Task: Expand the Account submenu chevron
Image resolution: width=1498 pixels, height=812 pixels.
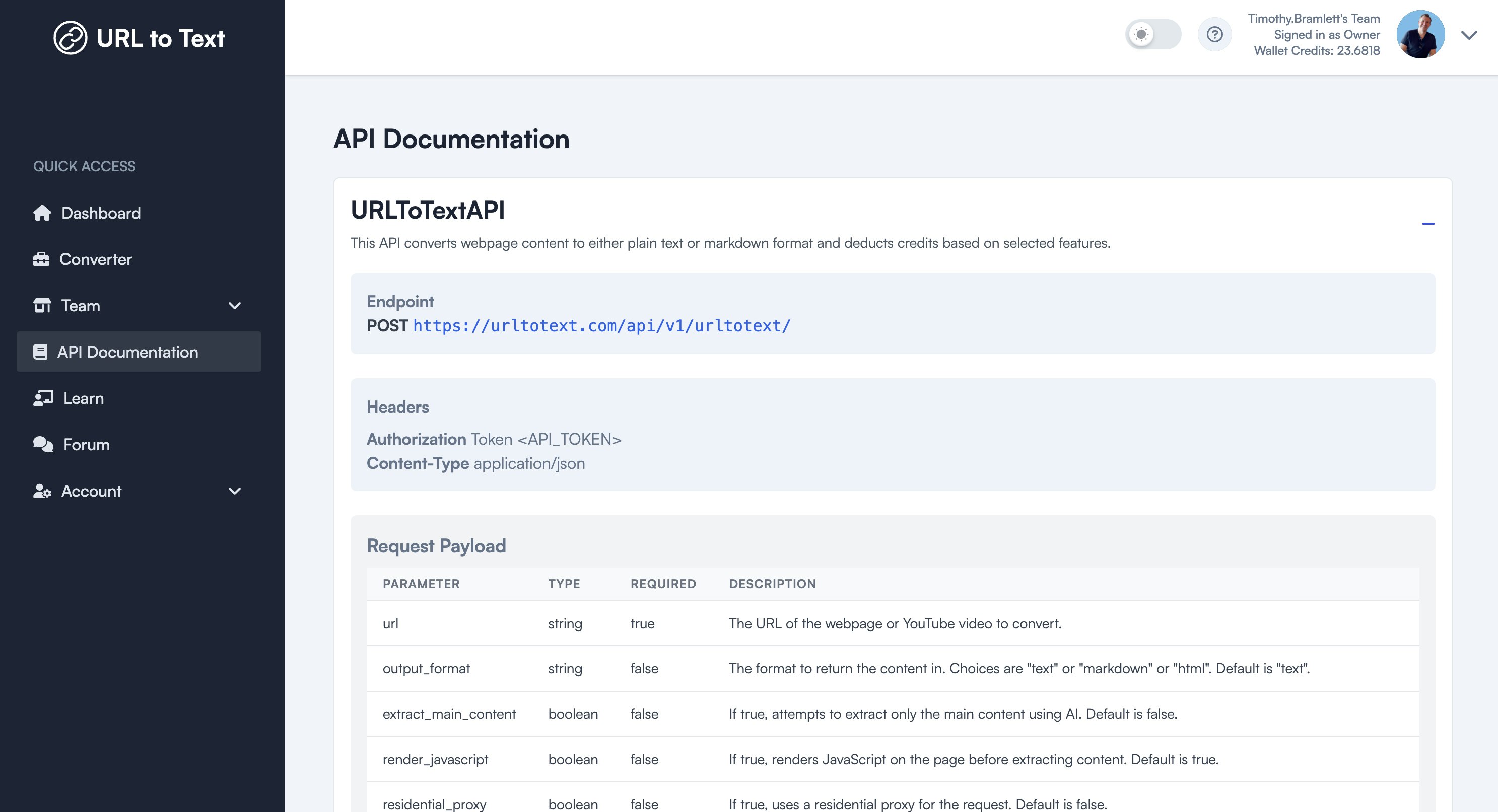Action: pyautogui.click(x=234, y=491)
